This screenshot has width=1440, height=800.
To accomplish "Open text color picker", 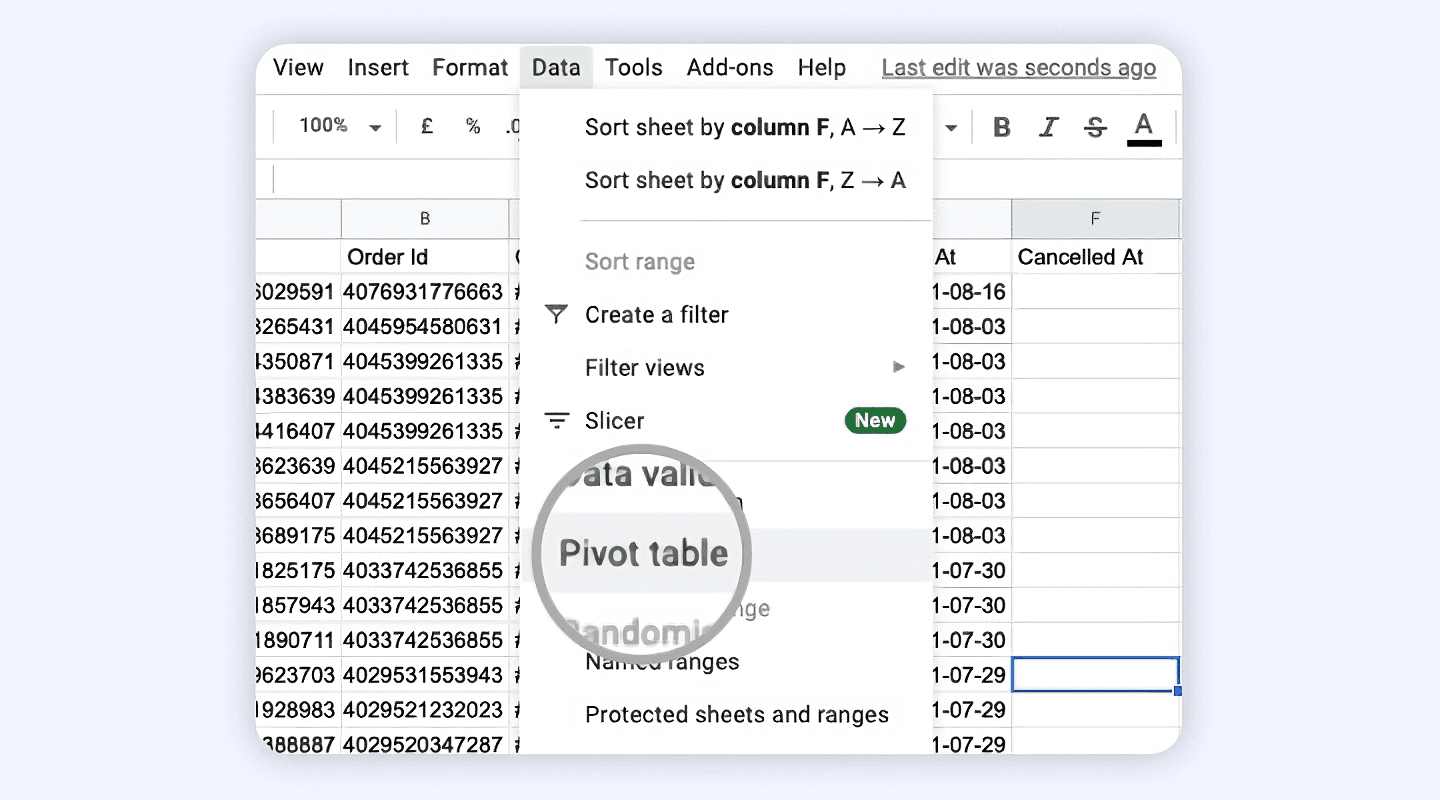I will click(x=1144, y=128).
